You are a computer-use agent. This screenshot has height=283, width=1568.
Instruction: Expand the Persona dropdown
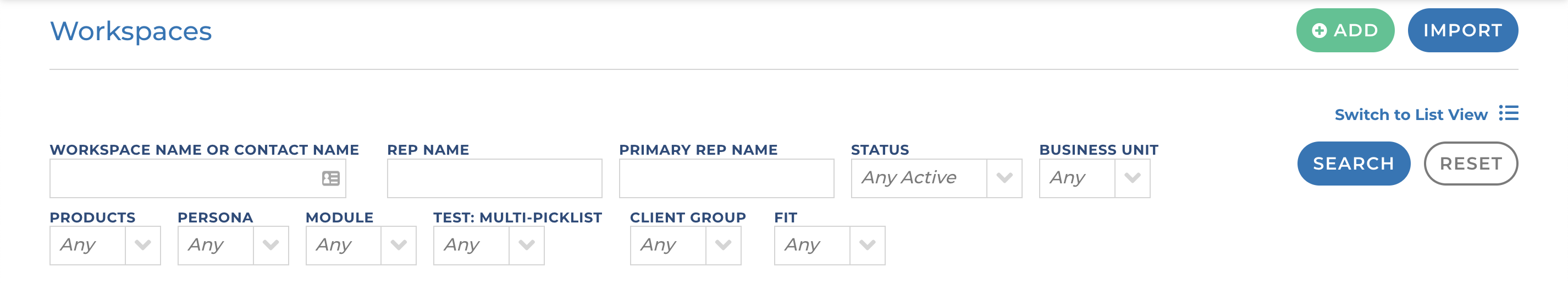point(270,245)
